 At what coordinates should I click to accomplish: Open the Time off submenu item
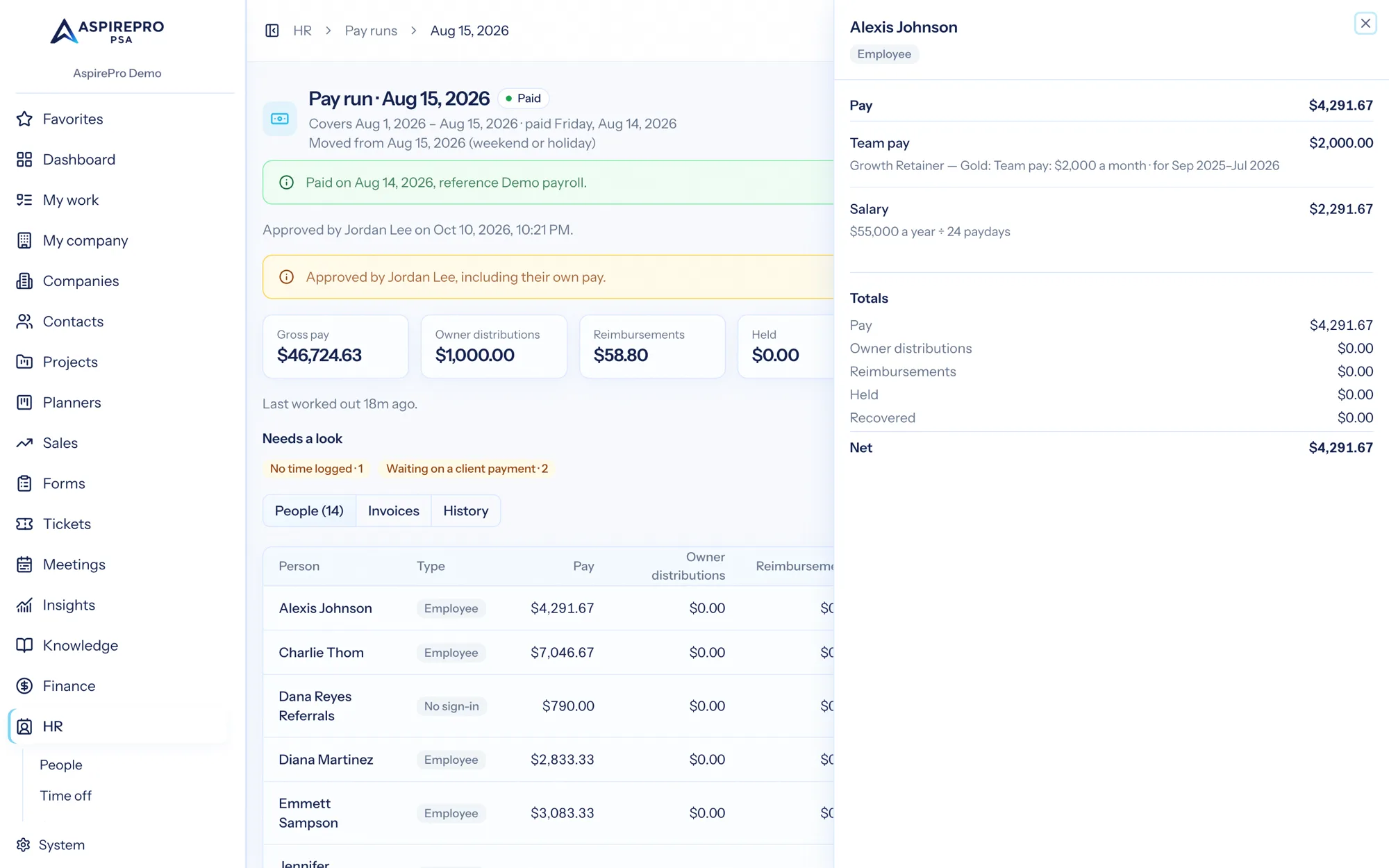(65, 796)
